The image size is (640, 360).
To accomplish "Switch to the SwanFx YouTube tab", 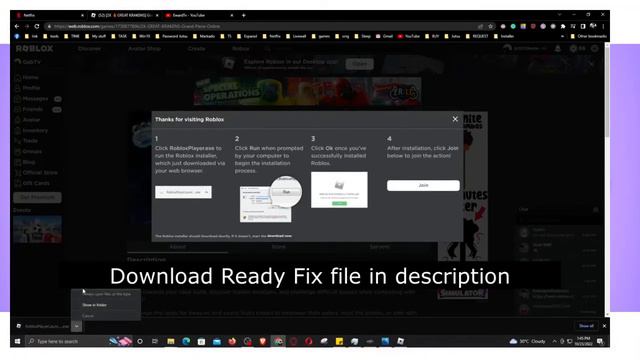I will pyautogui.click(x=199, y=15).
